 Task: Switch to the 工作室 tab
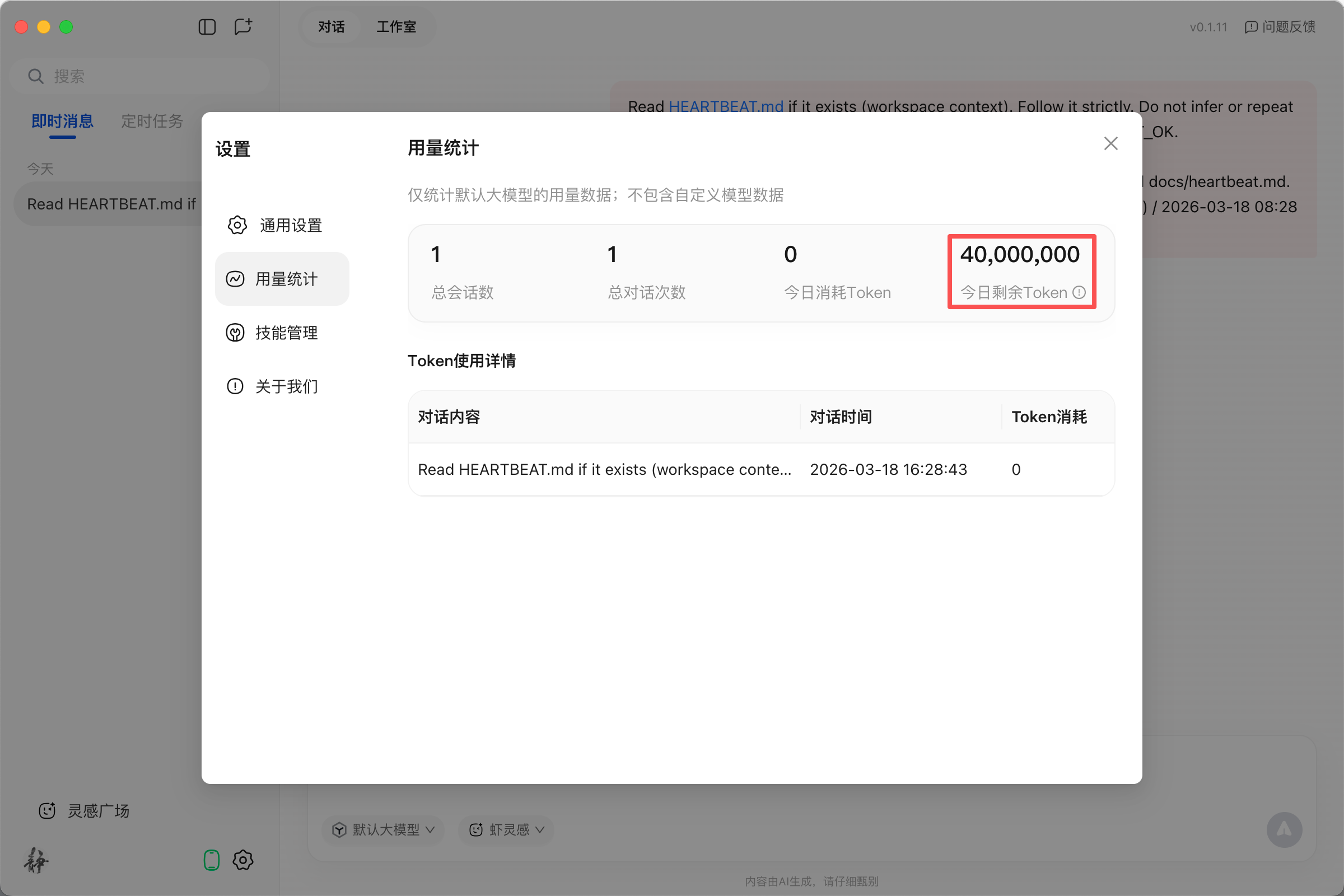395,27
